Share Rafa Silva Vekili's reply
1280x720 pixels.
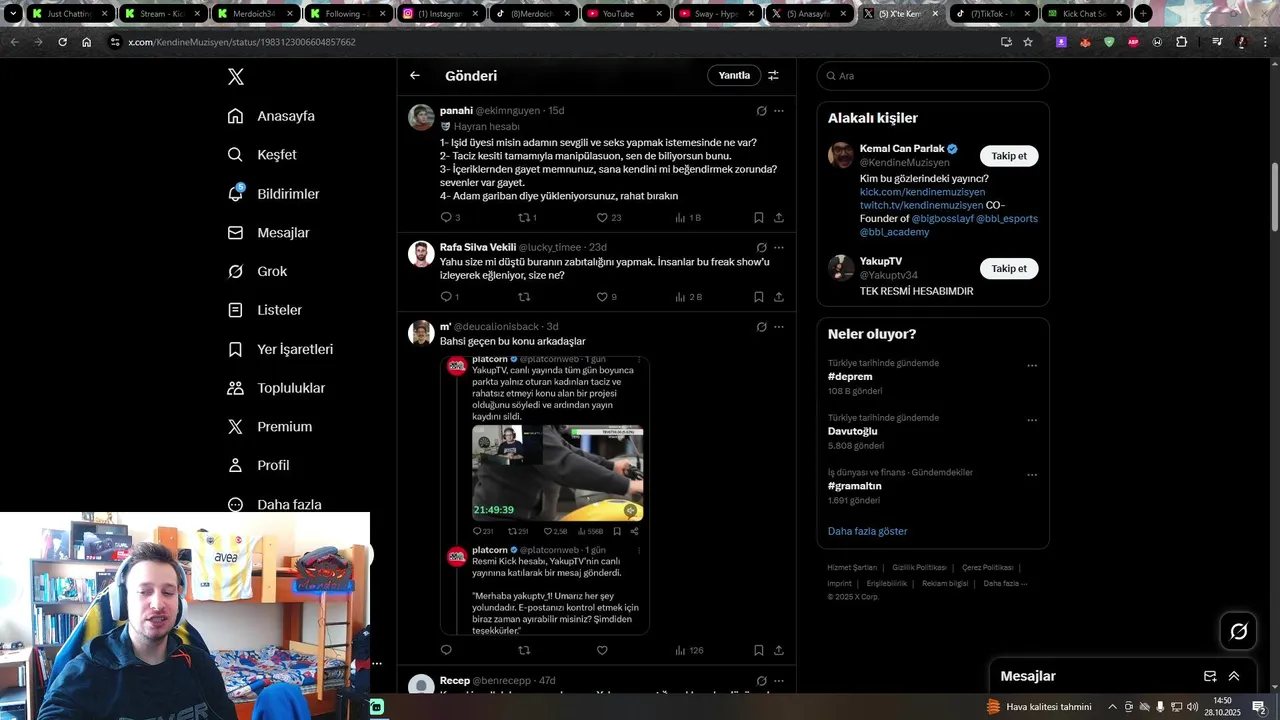[x=779, y=297]
